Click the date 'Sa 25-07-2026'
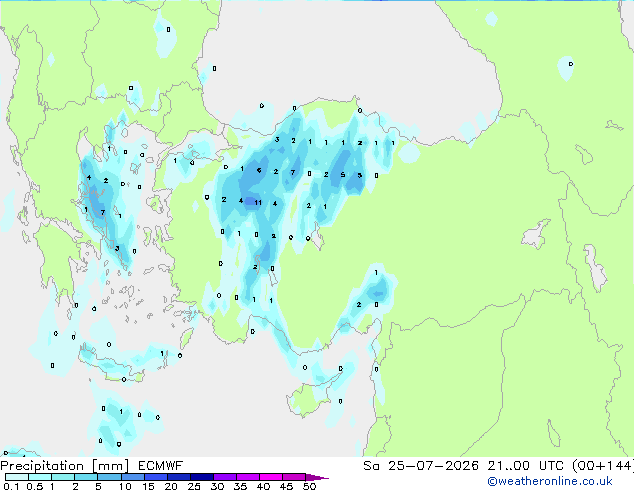Screen dimensions: 634x490 (421, 466)
